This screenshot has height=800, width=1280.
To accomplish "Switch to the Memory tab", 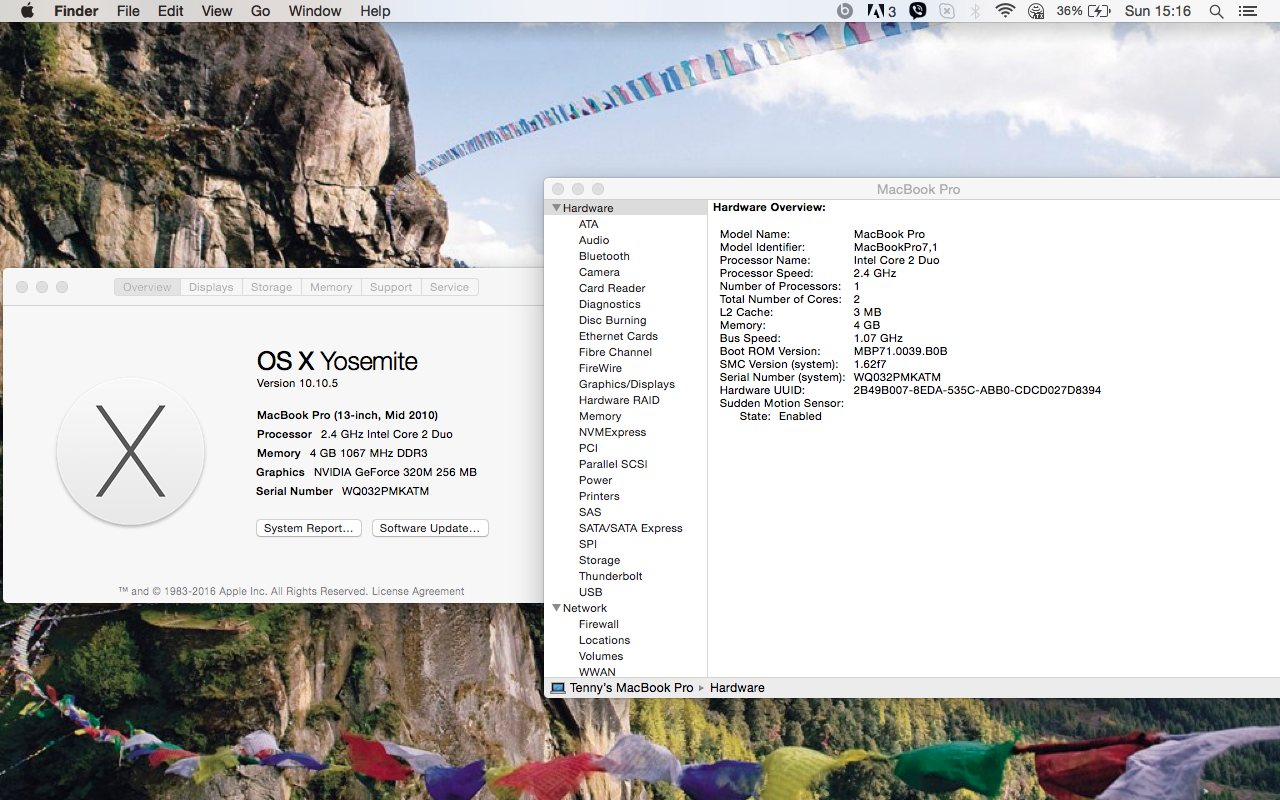I will click(331, 287).
